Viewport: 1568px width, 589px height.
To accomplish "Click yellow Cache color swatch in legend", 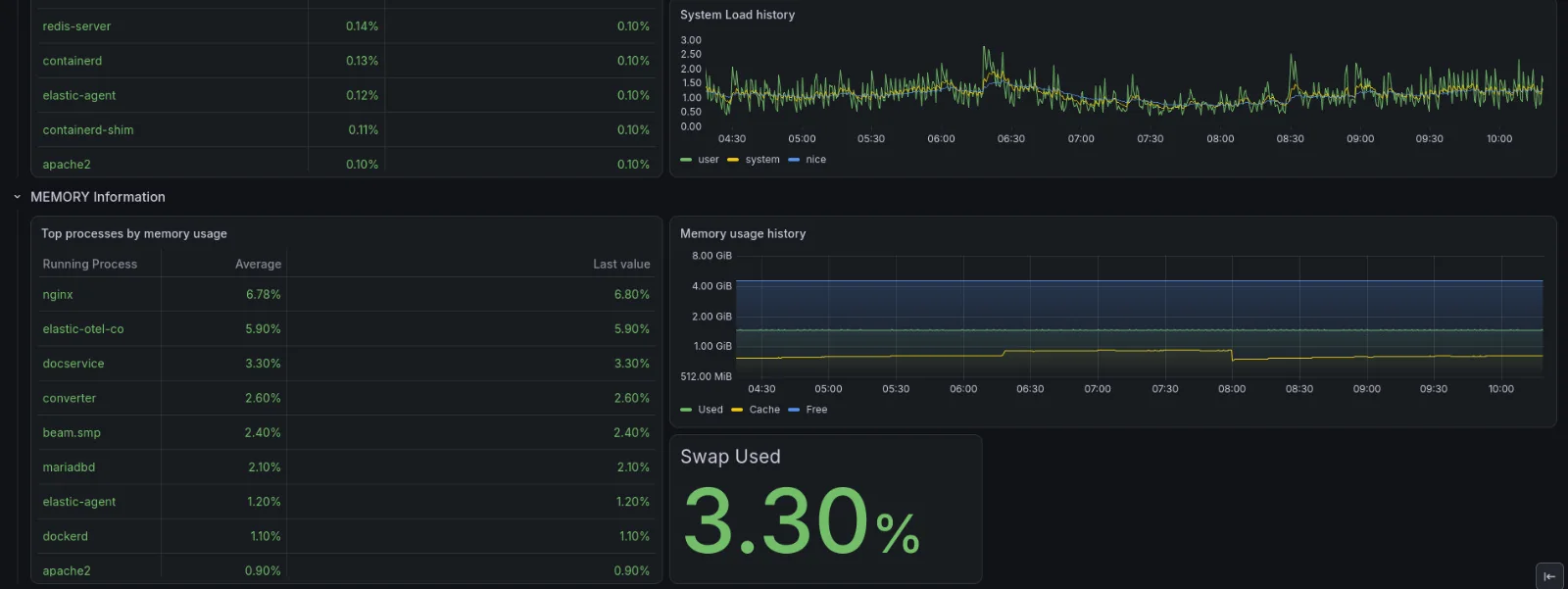I will point(737,410).
